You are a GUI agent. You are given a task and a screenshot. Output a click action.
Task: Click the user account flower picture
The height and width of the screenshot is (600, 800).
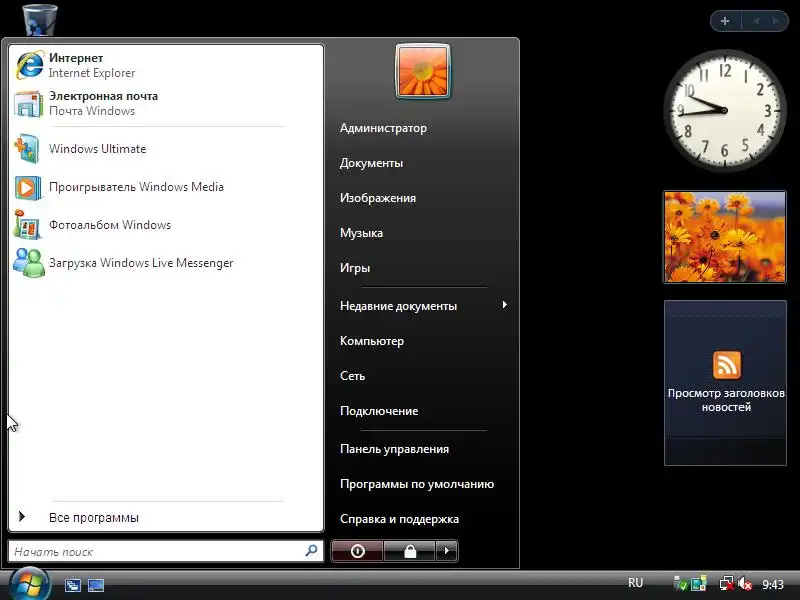[423, 71]
